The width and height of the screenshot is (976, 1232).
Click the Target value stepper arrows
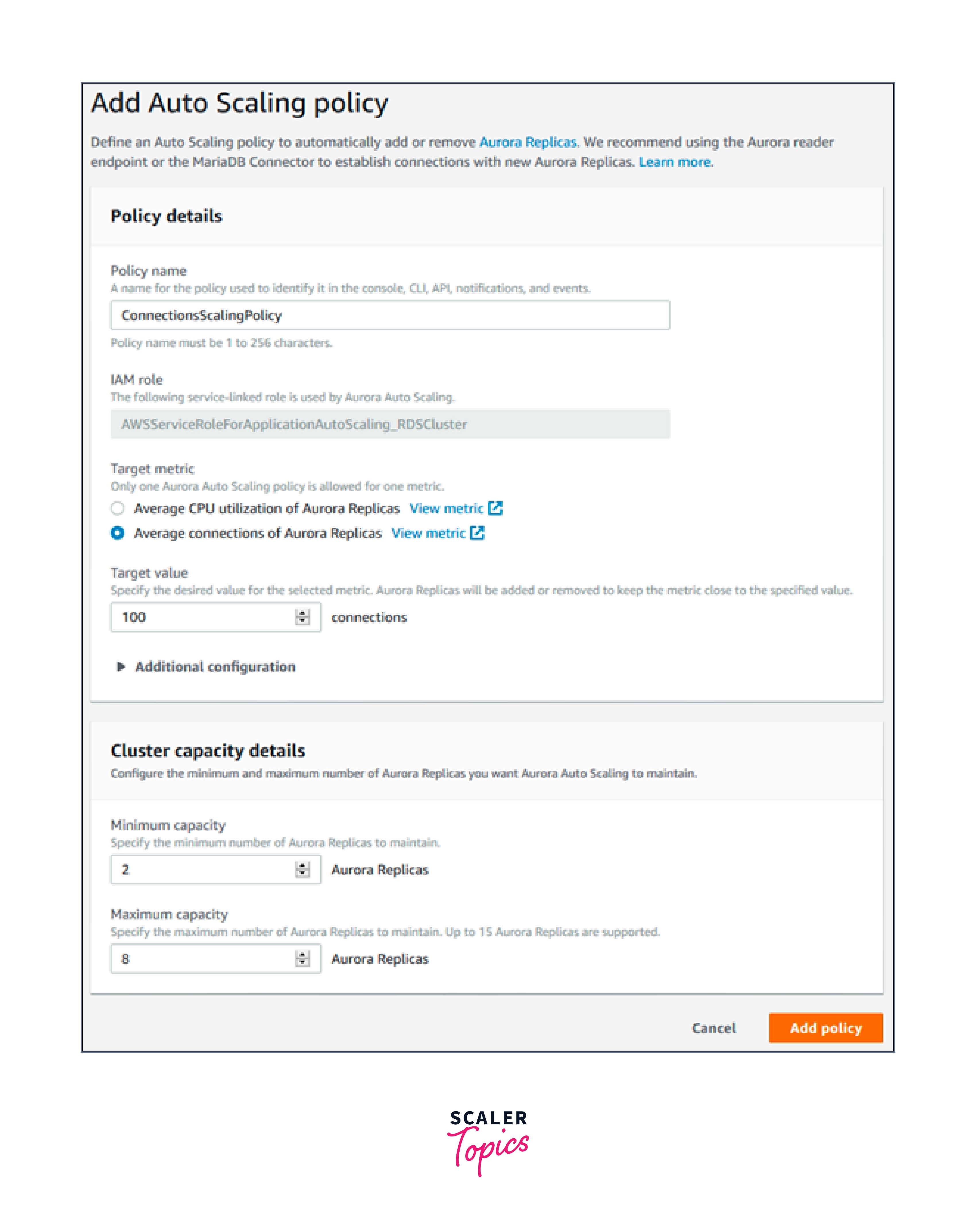(302, 617)
